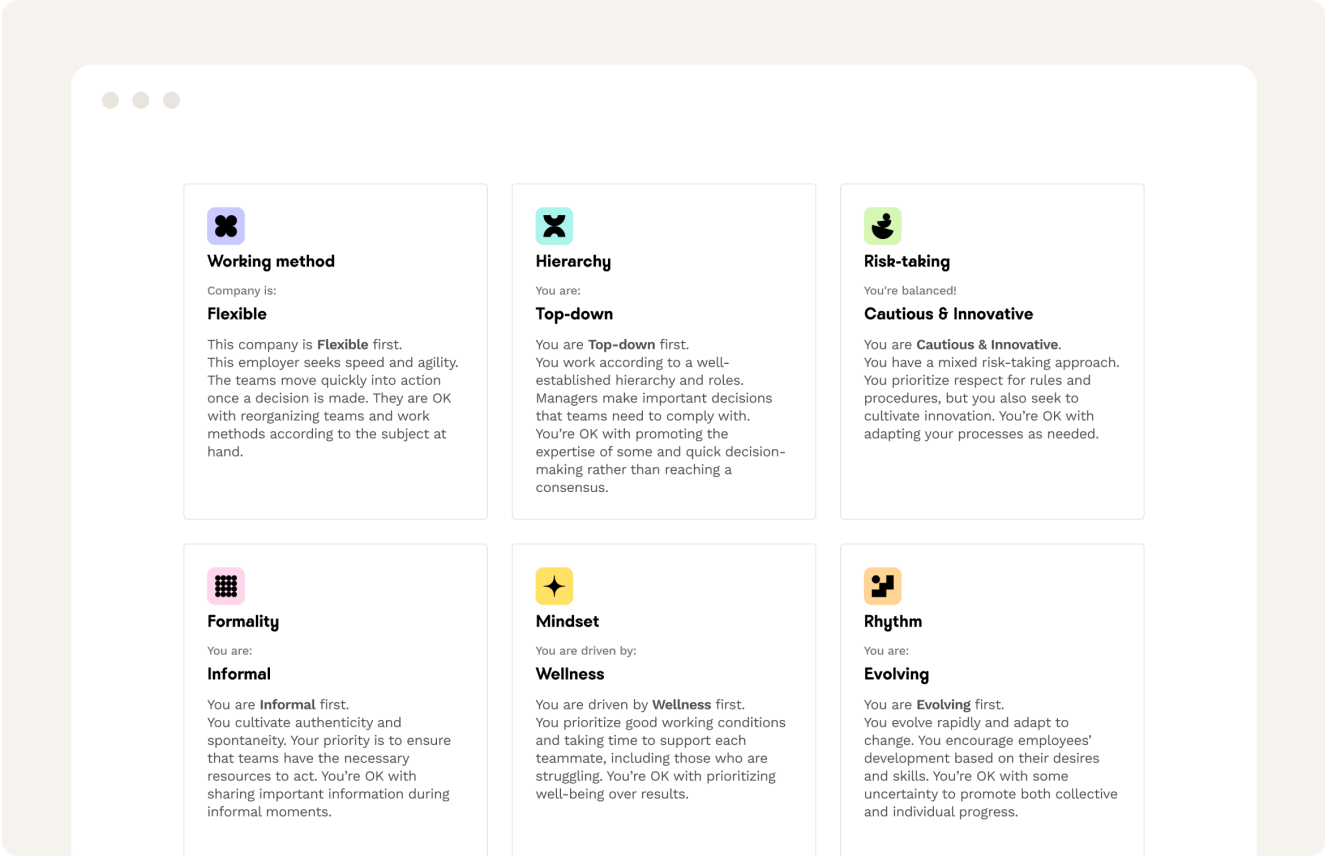Screen dimensions: 1325x856
Task: Click the Formality card title
Action: coord(243,622)
